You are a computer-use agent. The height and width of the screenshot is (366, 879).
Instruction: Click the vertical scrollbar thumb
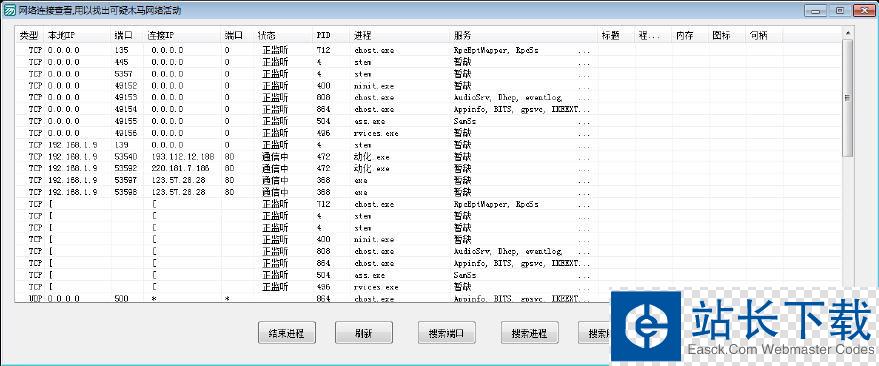click(847, 98)
